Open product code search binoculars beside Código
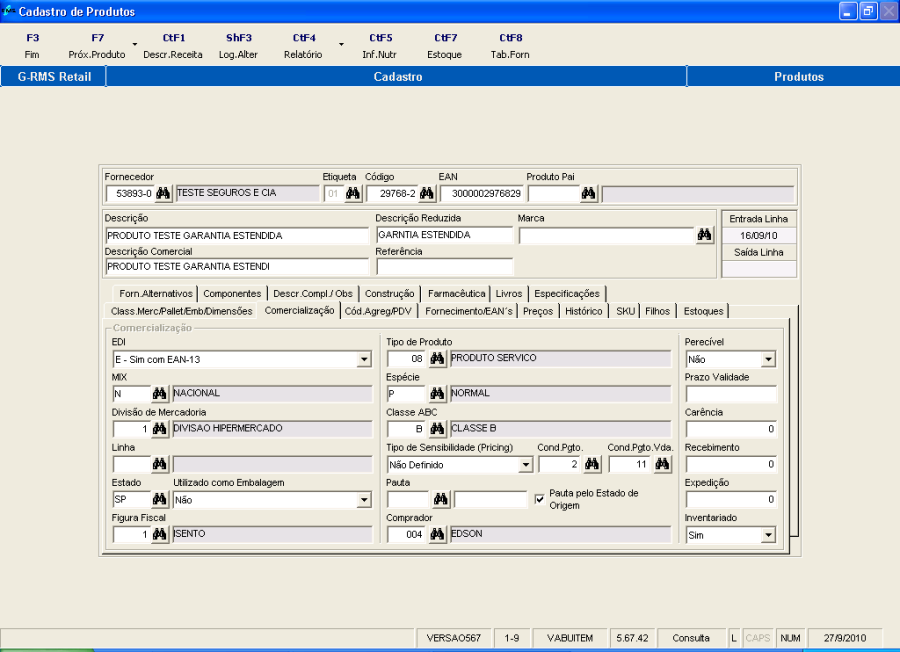The height and width of the screenshot is (652, 900). (426, 193)
